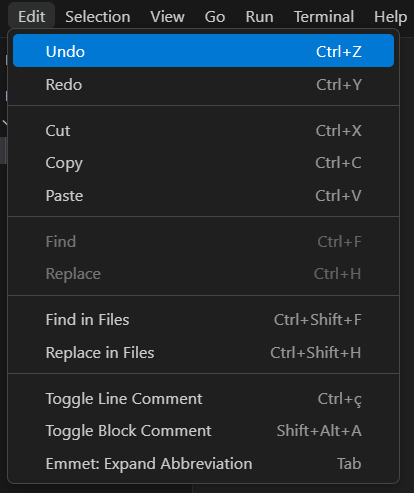Click the Find menu item
The height and width of the screenshot is (493, 414).
[x=203, y=241]
